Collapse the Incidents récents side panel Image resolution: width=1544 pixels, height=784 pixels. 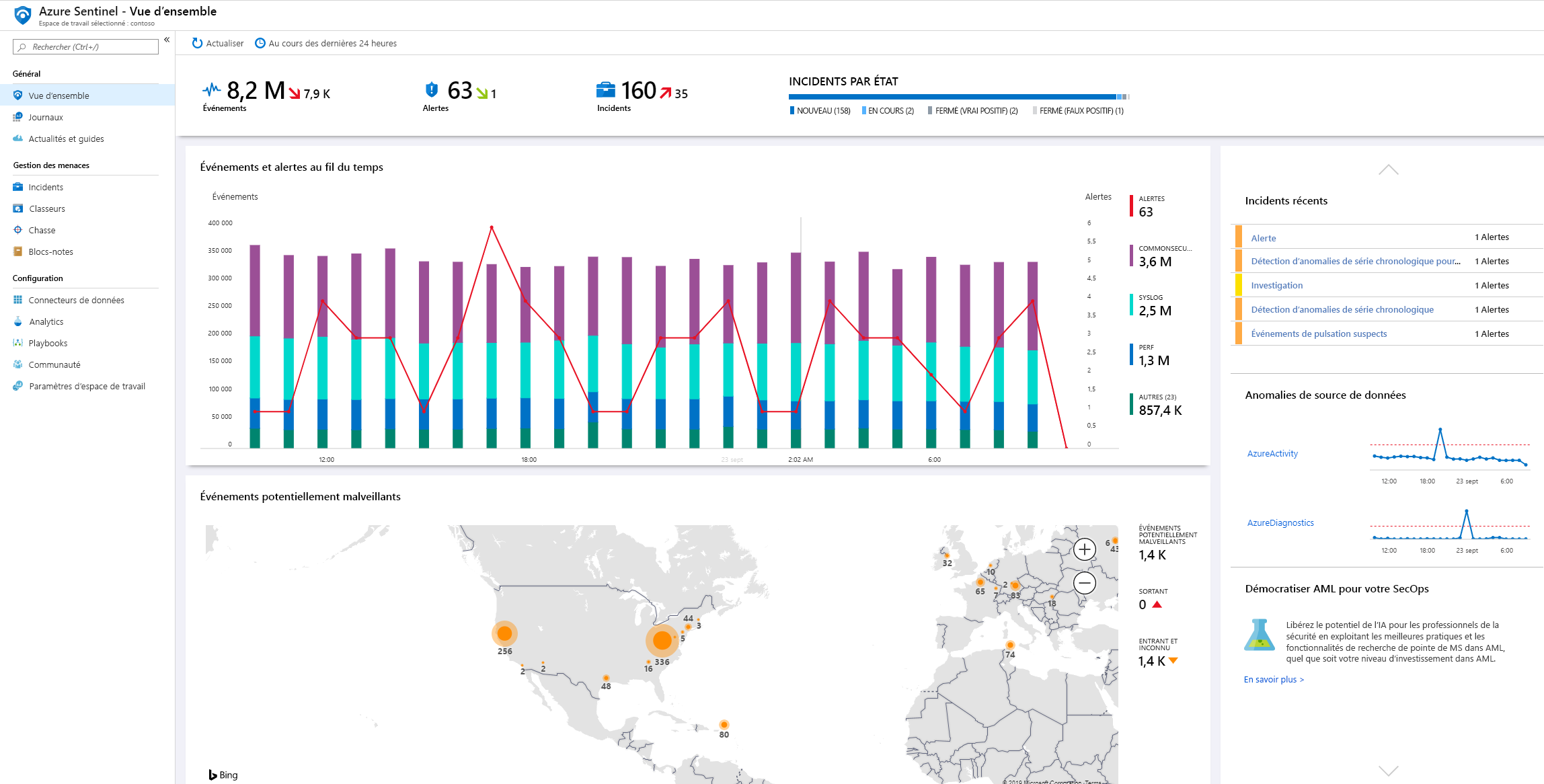[1387, 169]
